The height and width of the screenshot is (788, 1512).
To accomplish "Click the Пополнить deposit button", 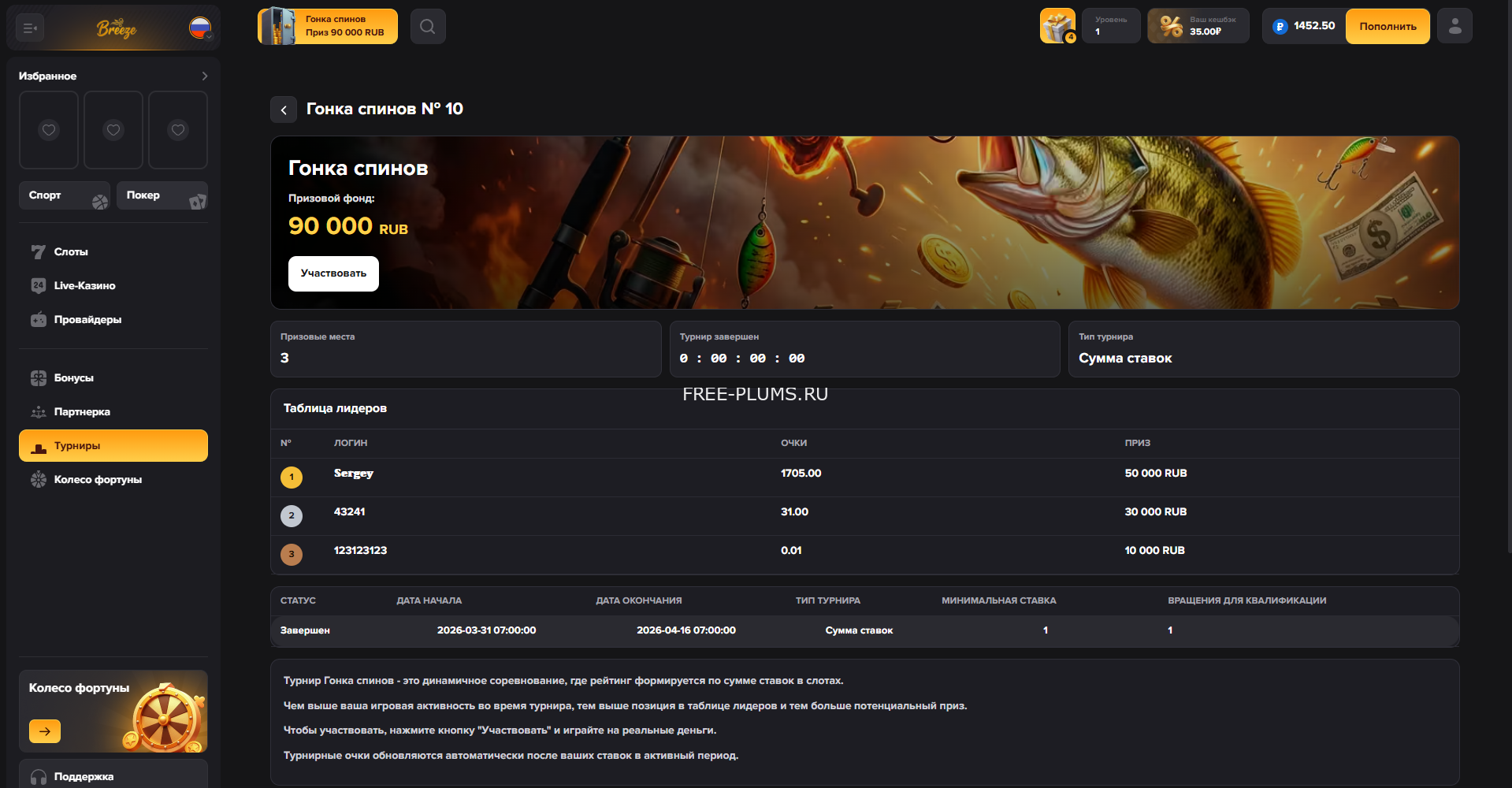I will click(1387, 27).
